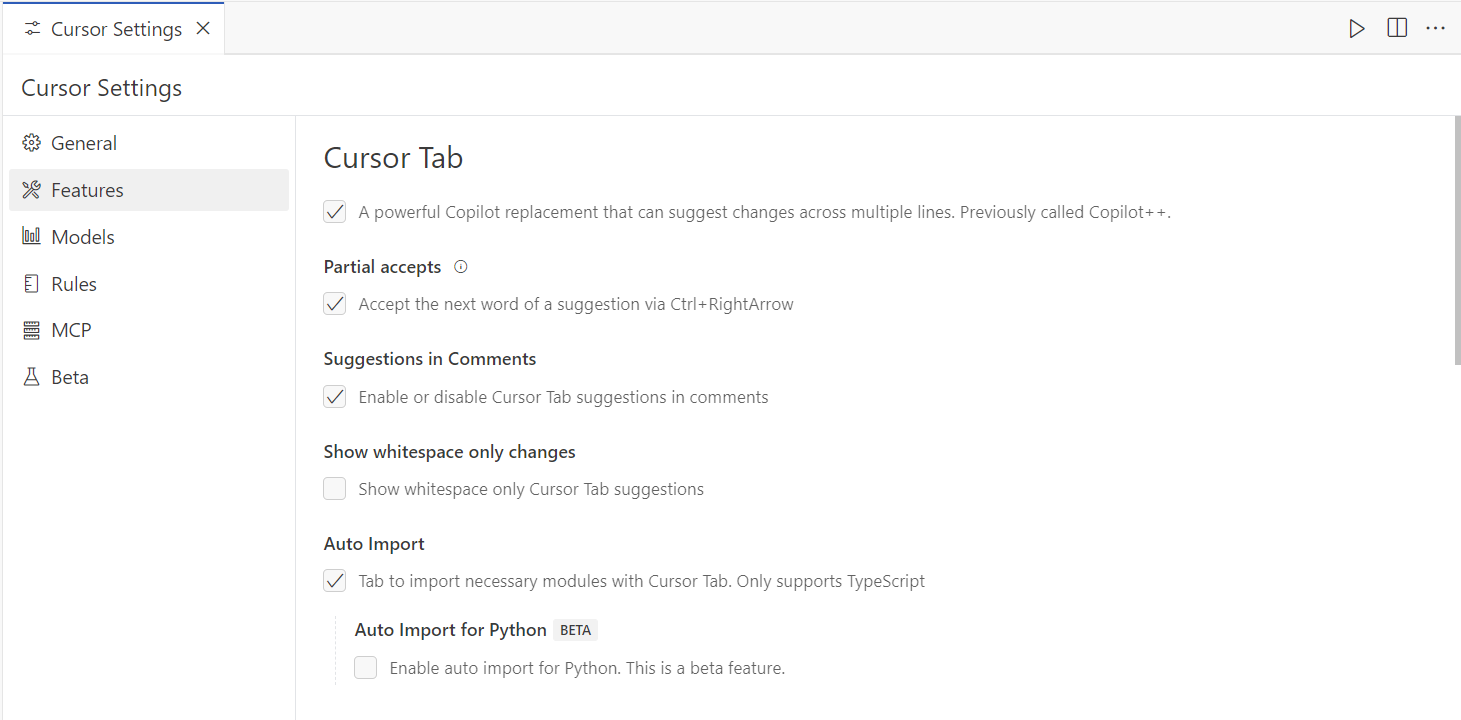Uncheck Tab to import necessary modules
This screenshot has height=720, width=1461.
(335, 581)
